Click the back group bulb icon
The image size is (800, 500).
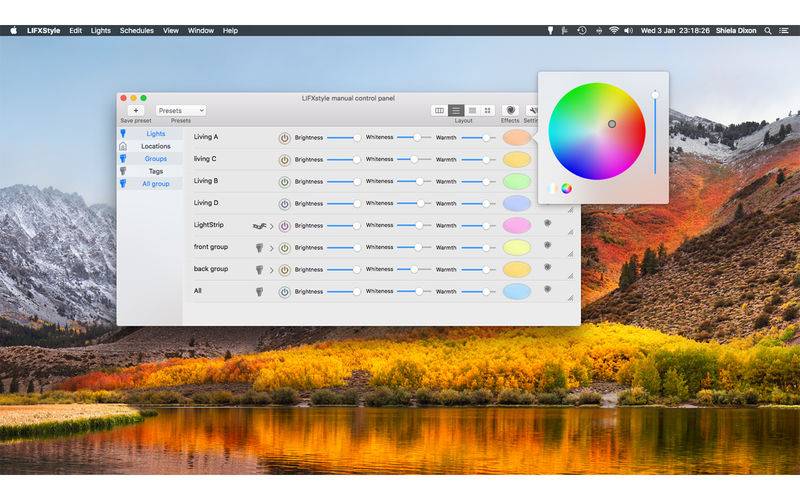(259, 269)
